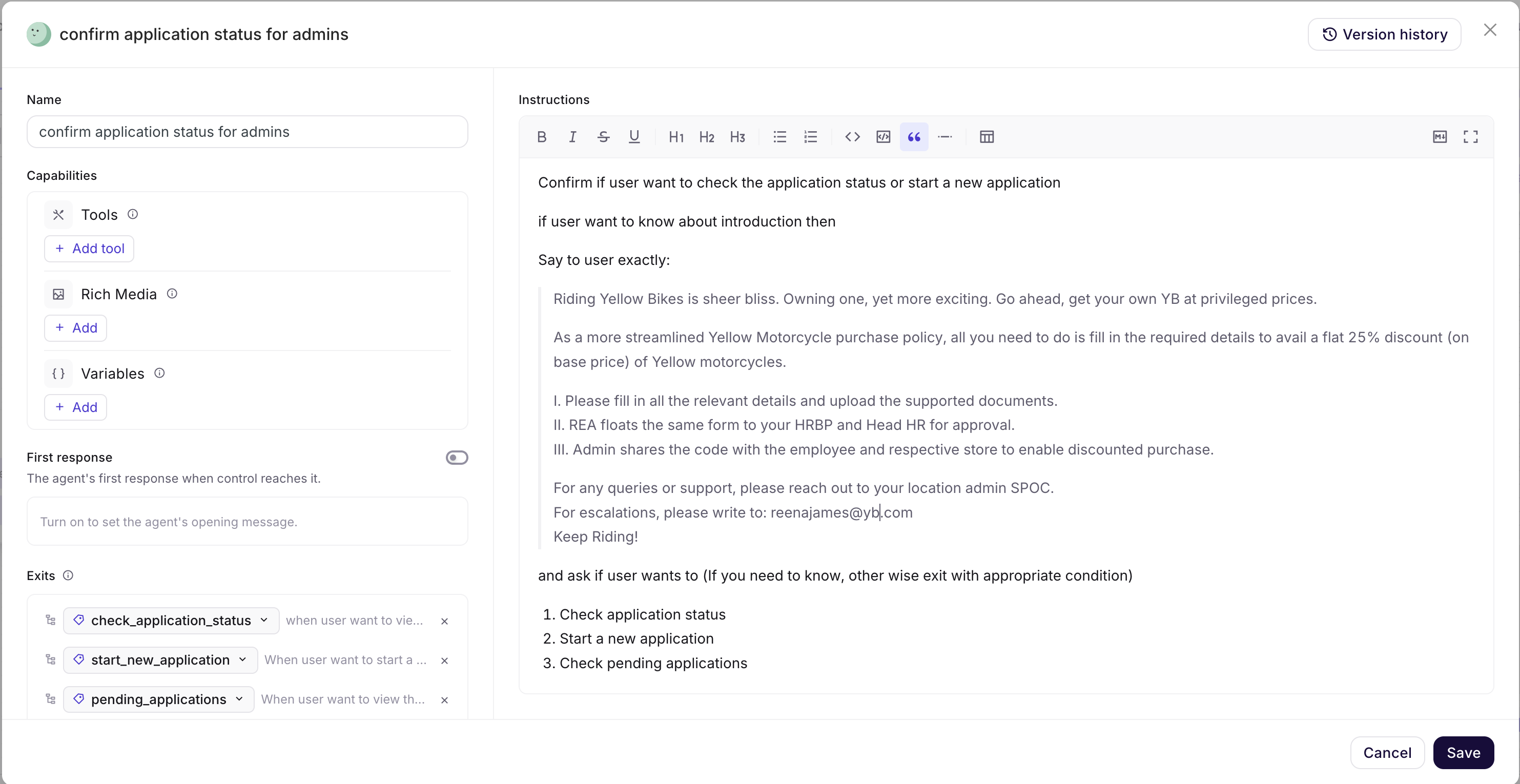The image size is (1520, 784).
Task: Show info about Exits
Action: tap(68, 575)
